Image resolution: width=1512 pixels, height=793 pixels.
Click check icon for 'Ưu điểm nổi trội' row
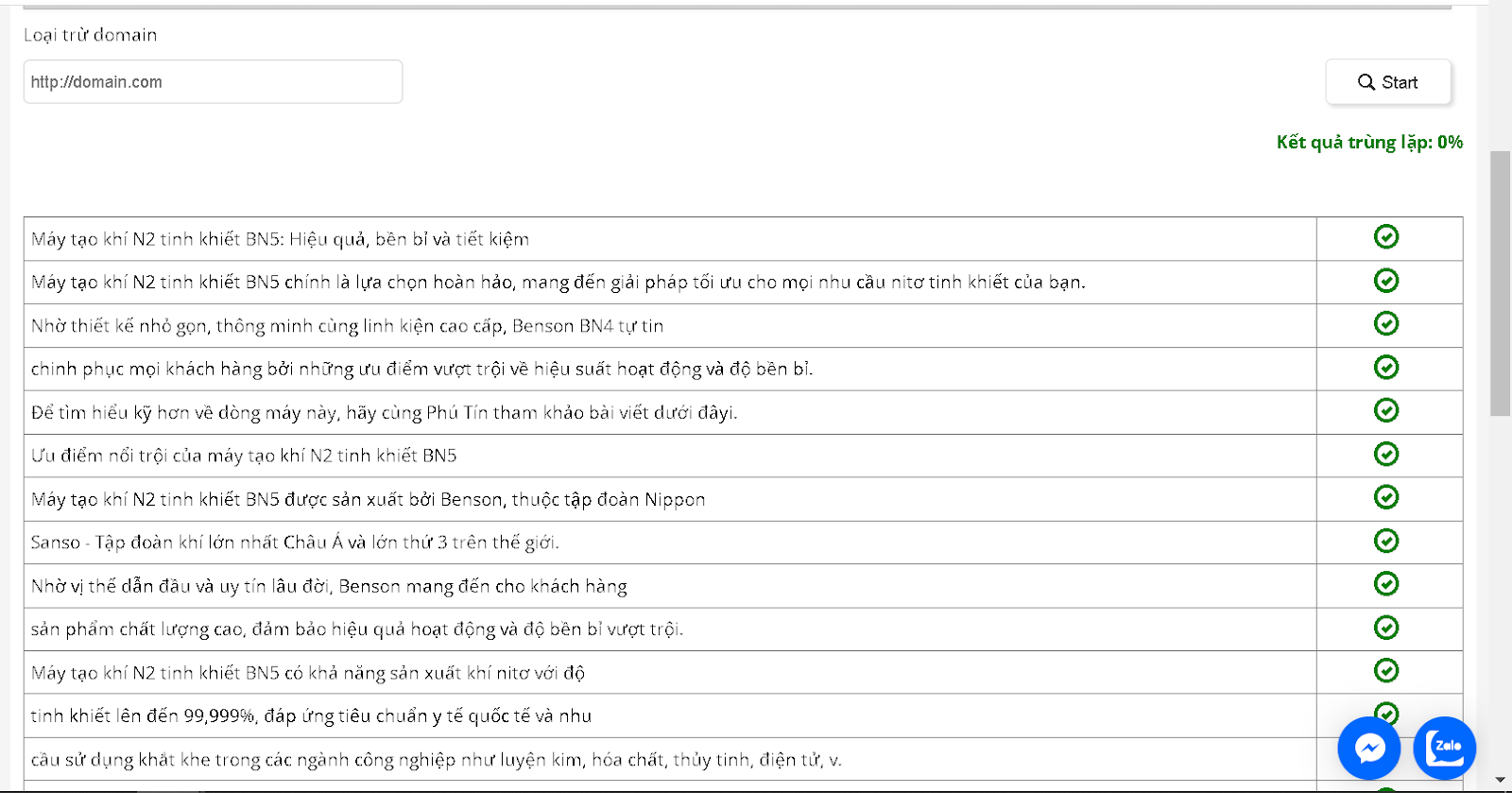(x=1385, y=455)
